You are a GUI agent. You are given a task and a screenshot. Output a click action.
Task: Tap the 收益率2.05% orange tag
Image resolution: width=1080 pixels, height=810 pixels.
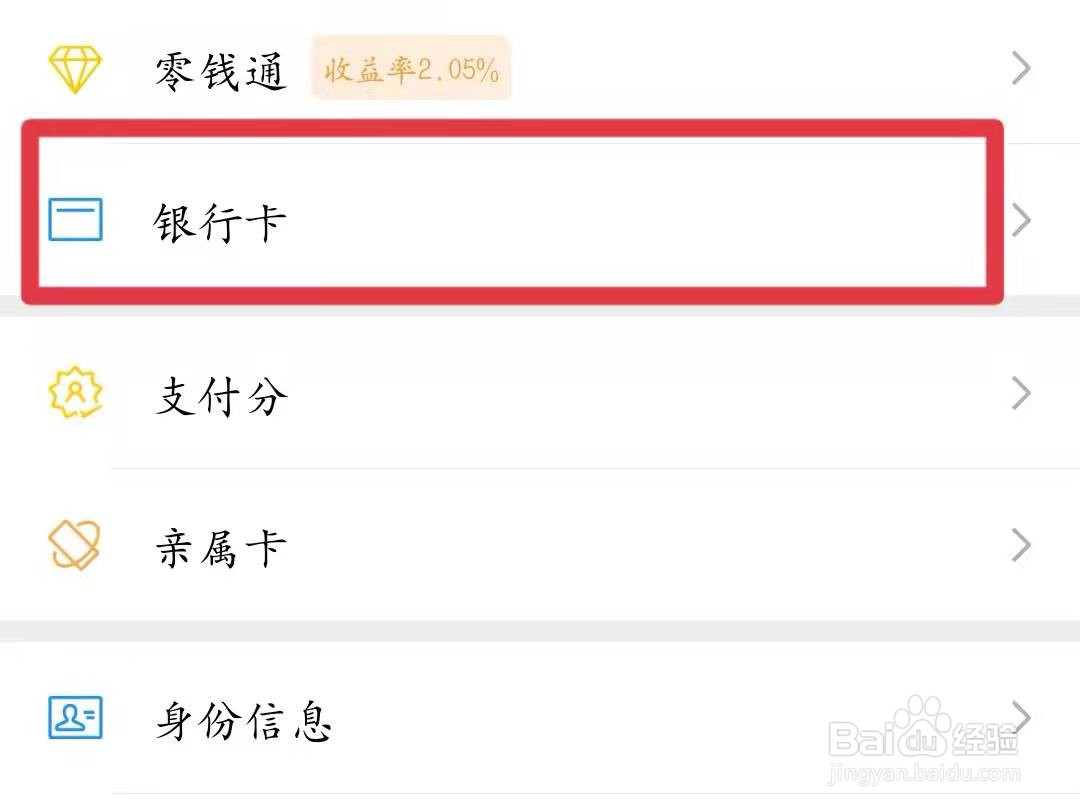411,69
